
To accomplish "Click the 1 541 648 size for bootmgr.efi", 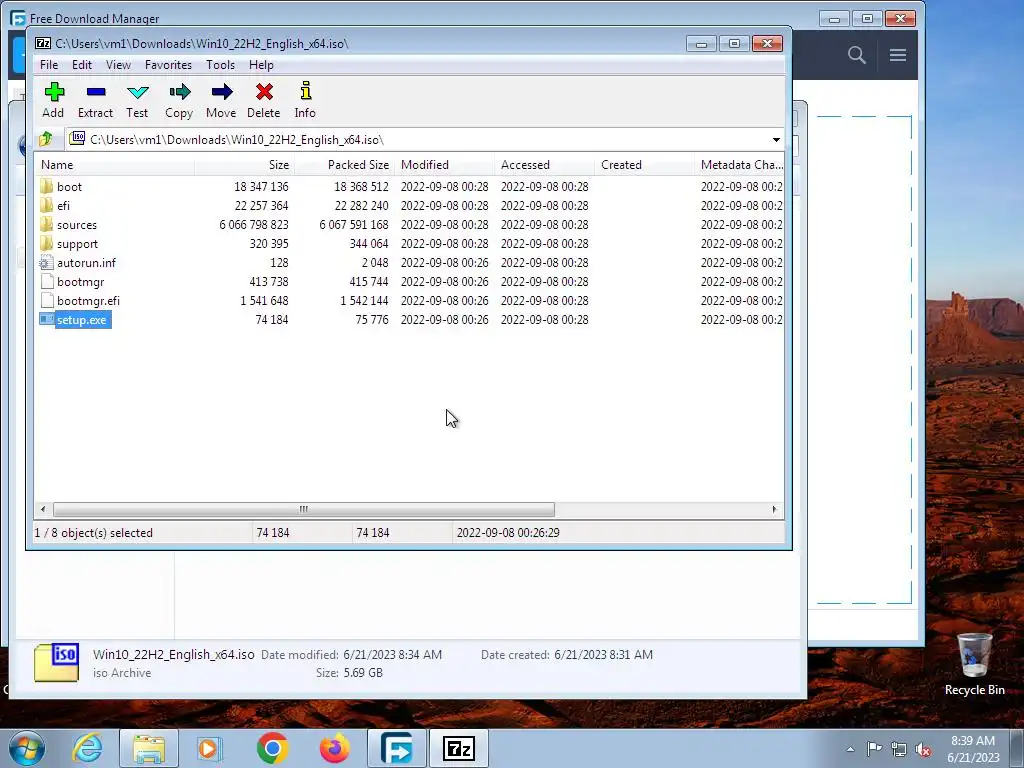I will pyautogui.click(x=264, y=301).
